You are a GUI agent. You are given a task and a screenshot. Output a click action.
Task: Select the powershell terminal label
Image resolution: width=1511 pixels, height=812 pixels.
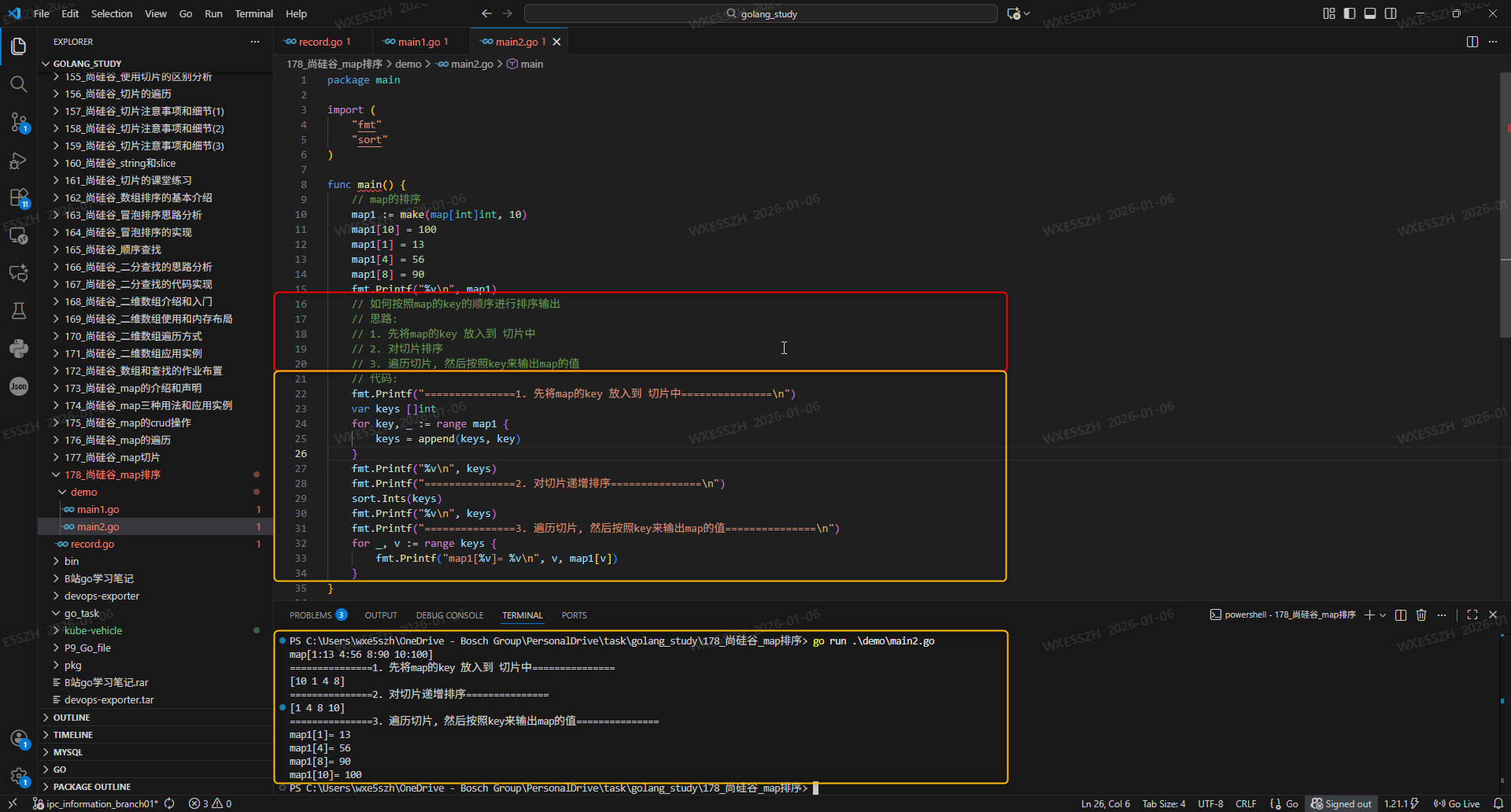[x=1283, y=615]
